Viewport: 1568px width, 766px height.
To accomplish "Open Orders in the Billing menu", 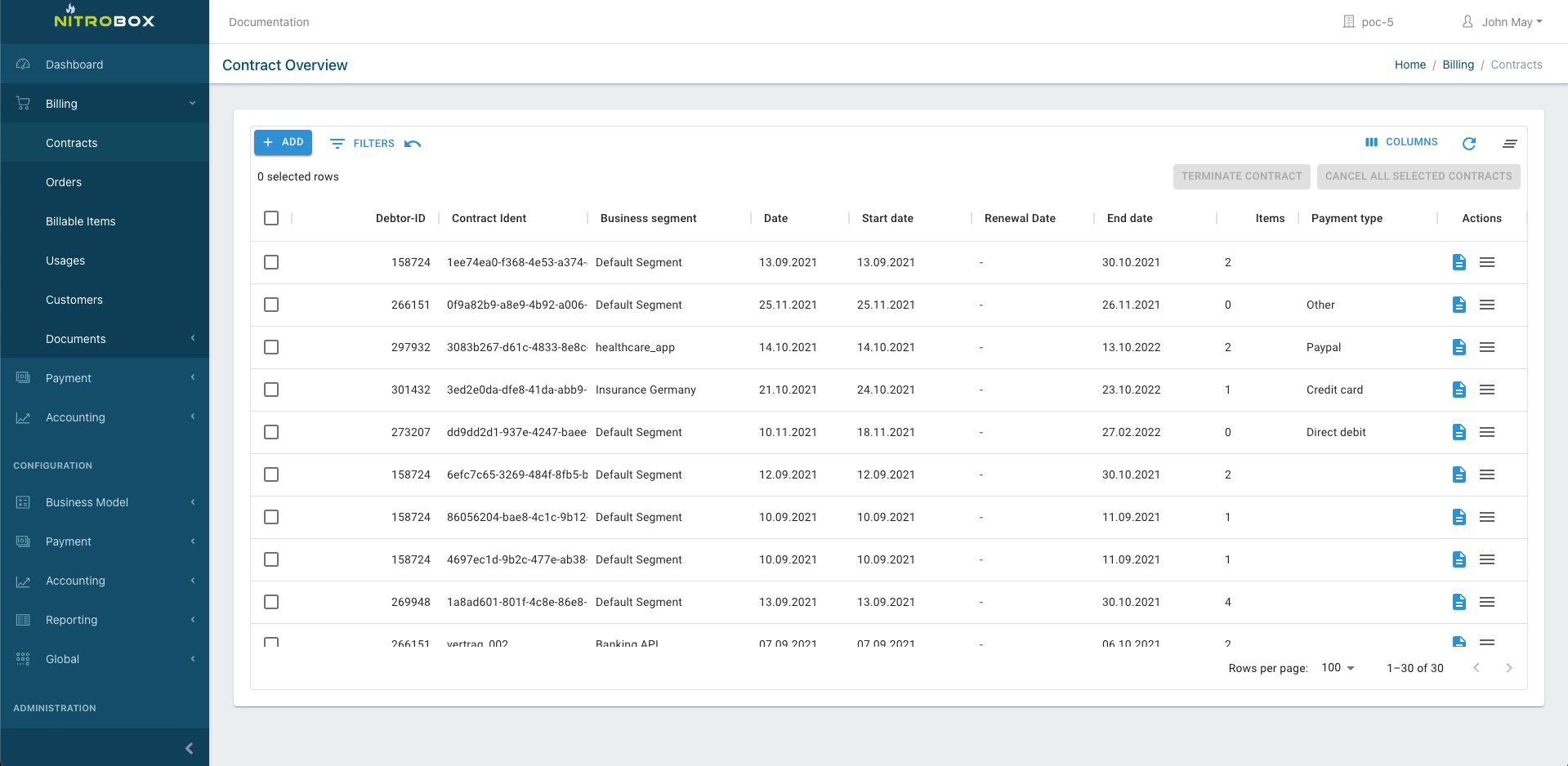I will pos(64,182).
